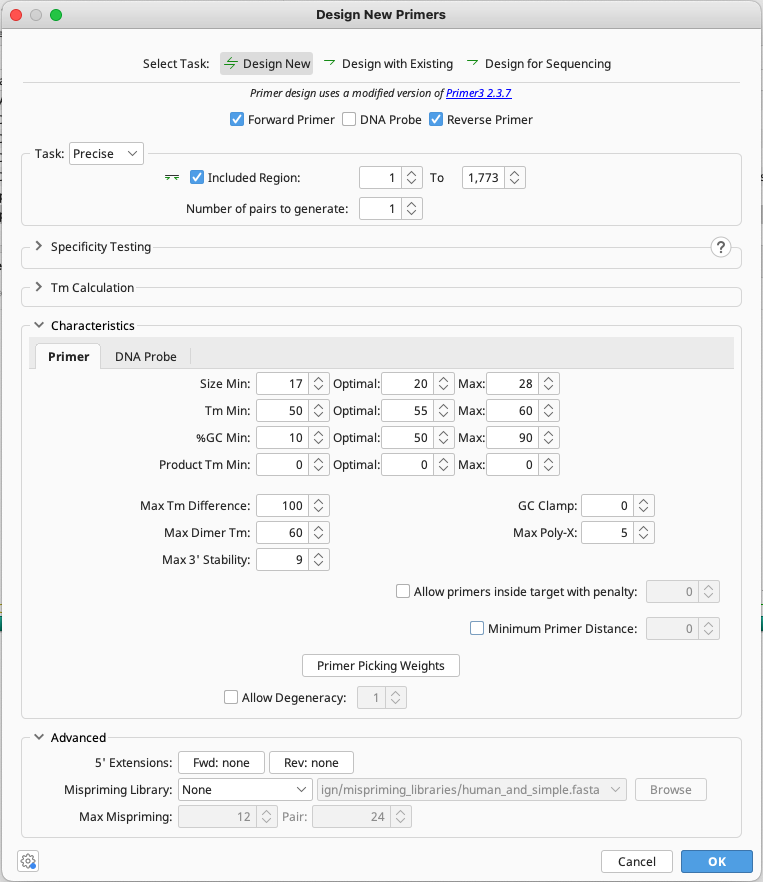Collapse the Characteristics section

click(38, 325)
